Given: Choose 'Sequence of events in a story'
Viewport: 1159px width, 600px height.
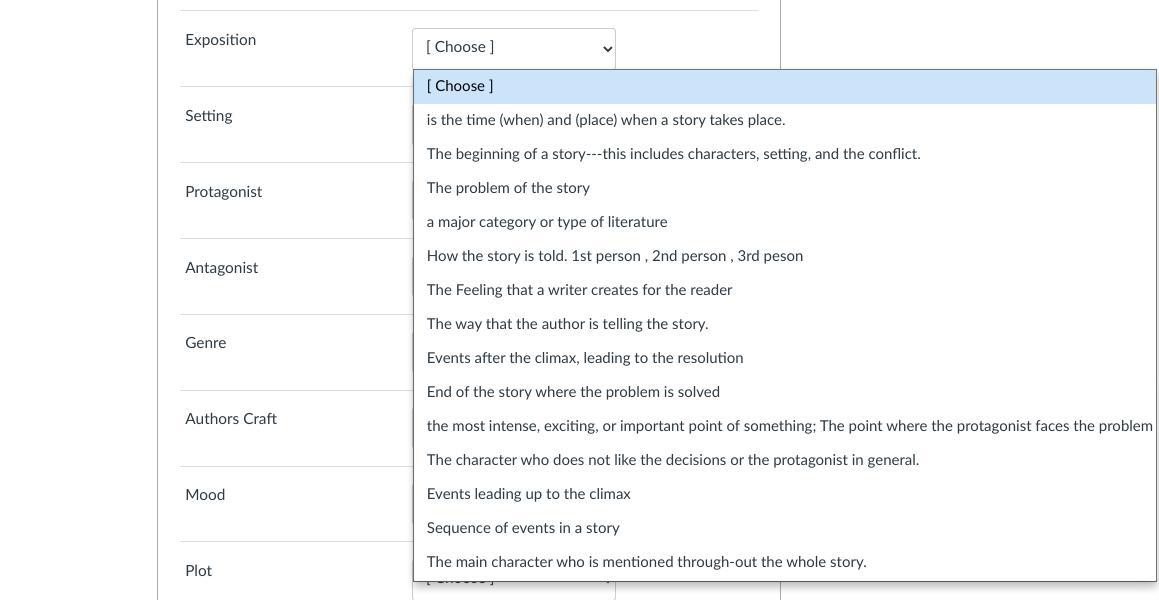Looking at the screenshot, I should (523, 528).
